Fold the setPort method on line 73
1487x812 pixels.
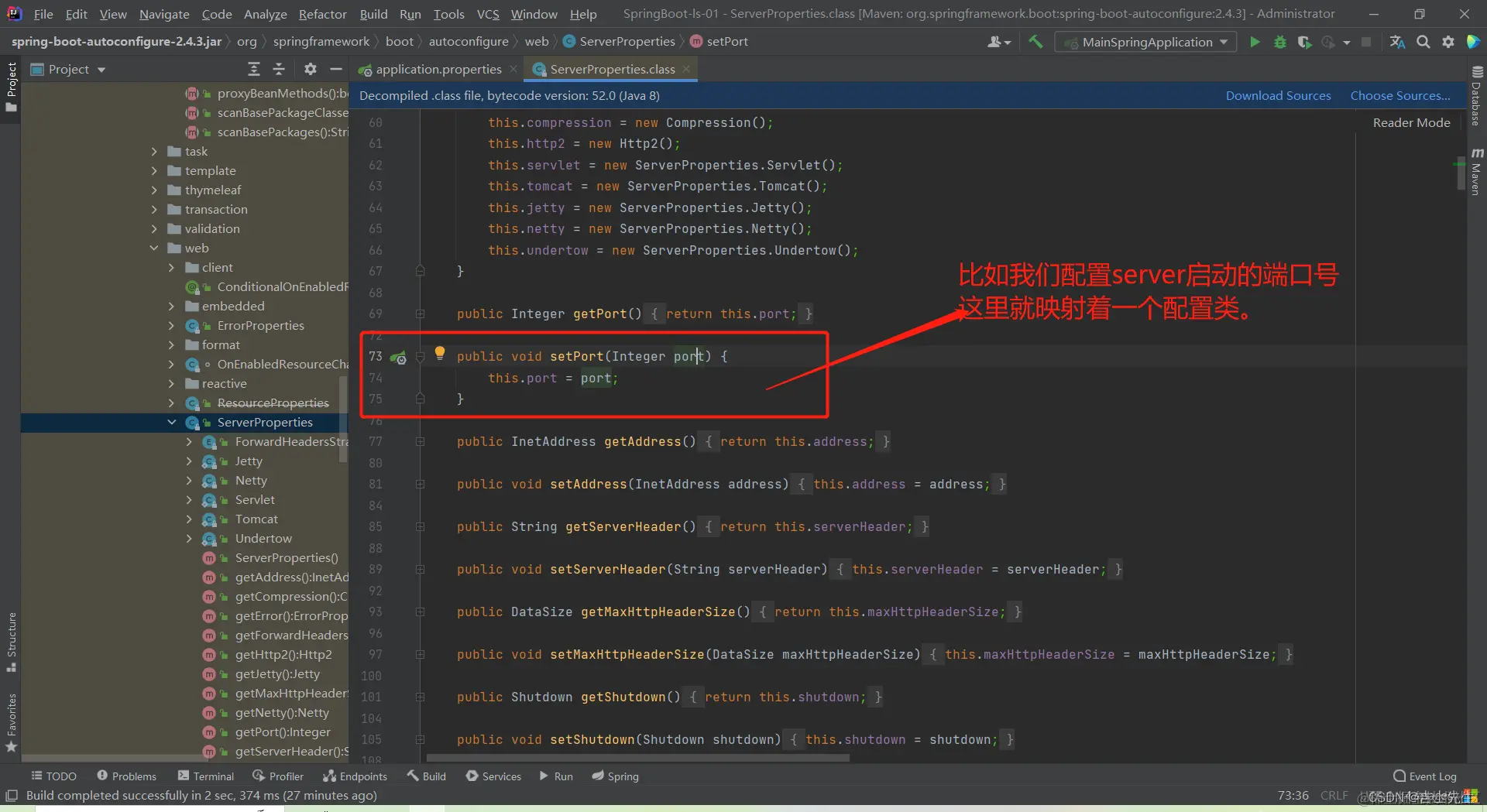coord(420,357)
